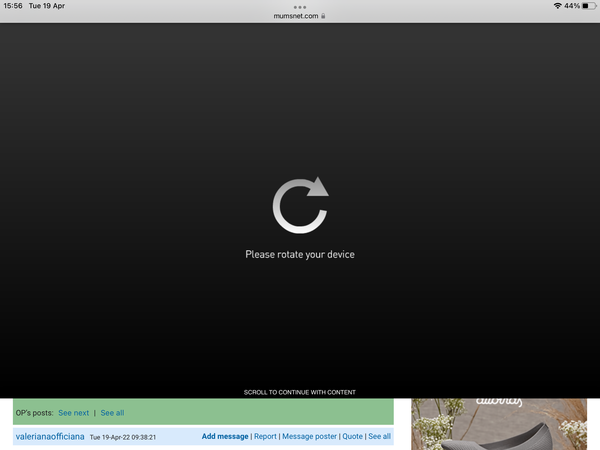The image size is (600, 450).
Task: Tap the circular rotate arrow icon
Action: tap(300, 205)
